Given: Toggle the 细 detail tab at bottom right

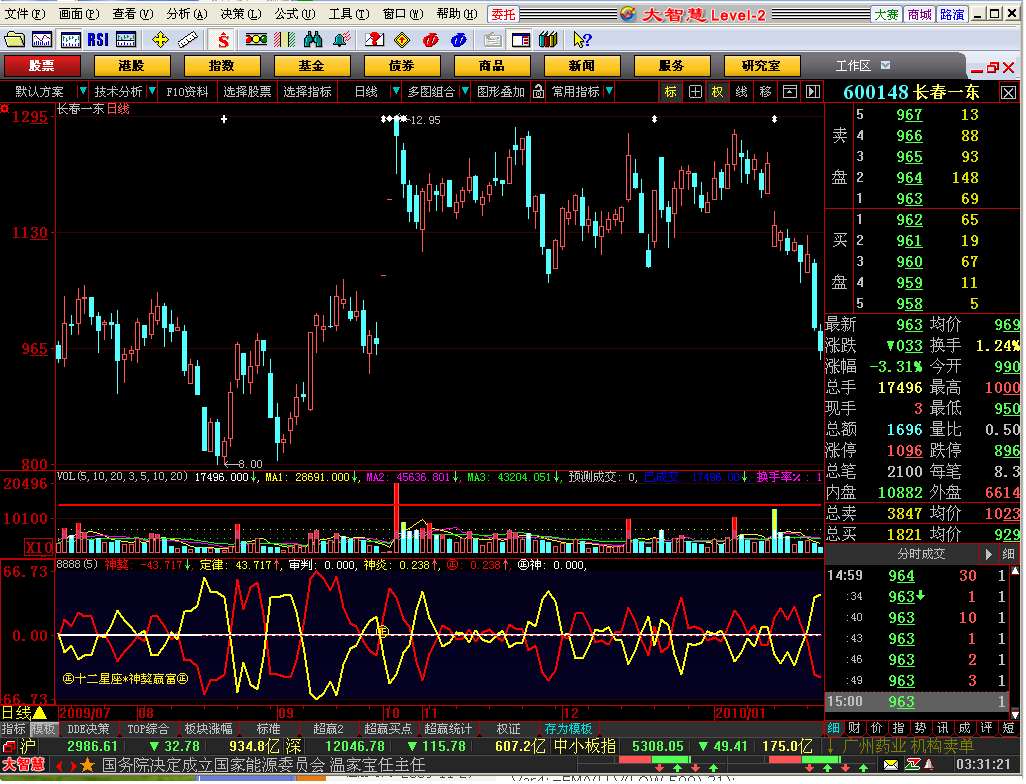Looking at the screenshot, I should click(834, 728).
